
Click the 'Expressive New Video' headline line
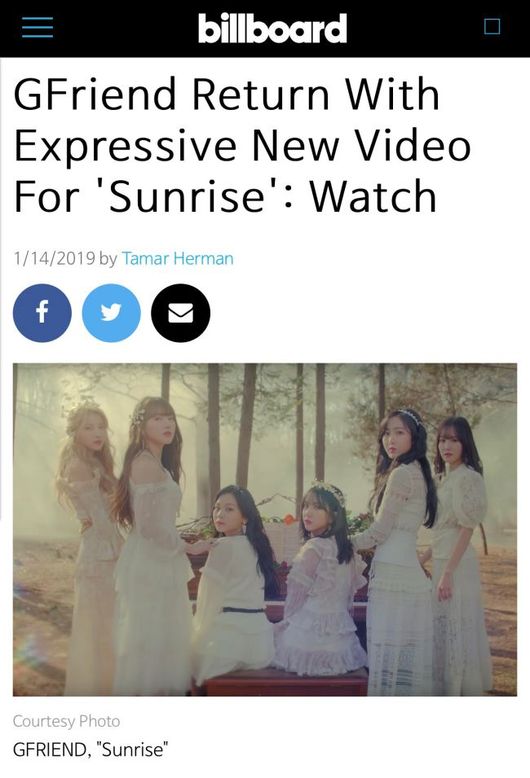(x=242, y=146)
